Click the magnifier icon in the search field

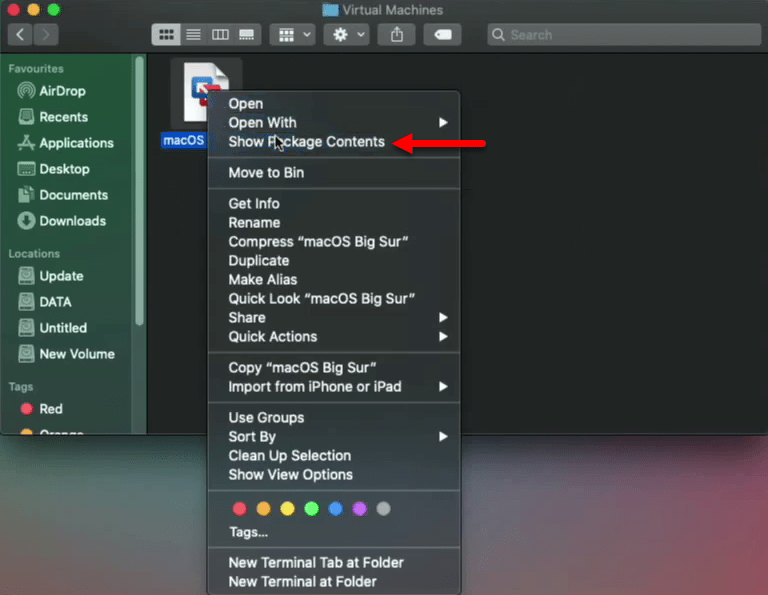point(498,35)
